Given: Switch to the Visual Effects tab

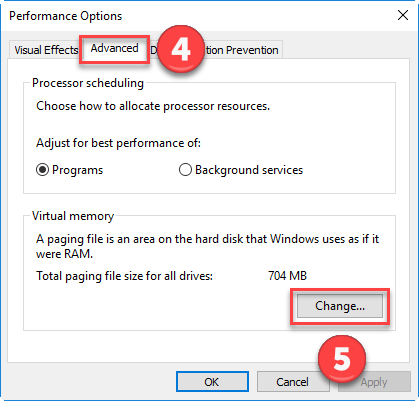Looking at the screenshot, I should pyautogui.click(x=45, y=50).
